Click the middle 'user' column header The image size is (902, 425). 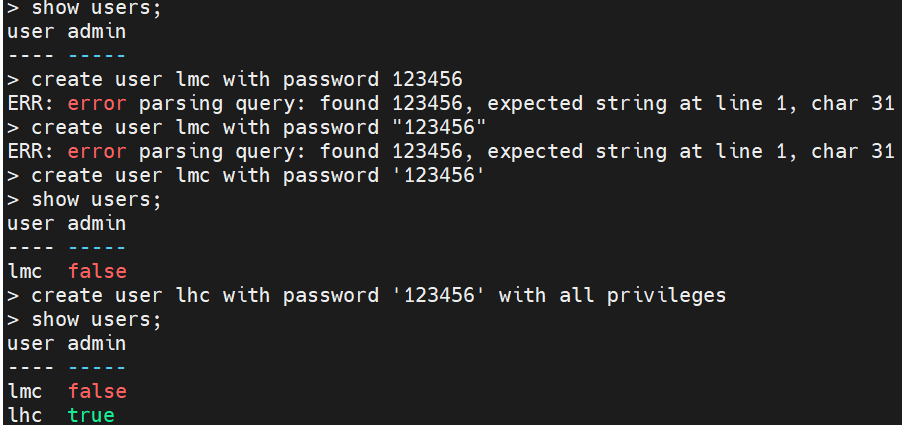click(x=30, y=224)
